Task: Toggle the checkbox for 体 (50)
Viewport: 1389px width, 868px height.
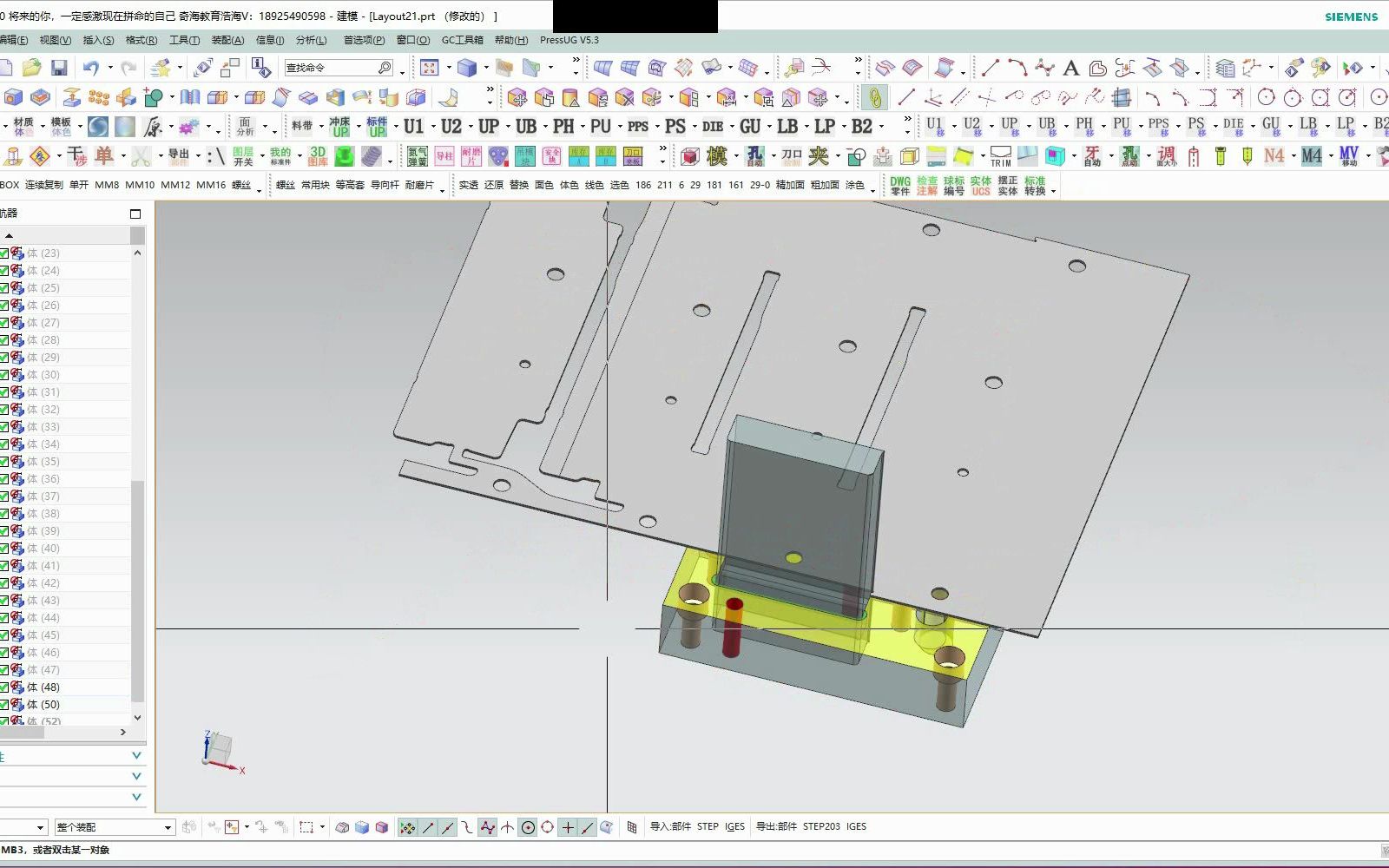Action: coord(4,705)
